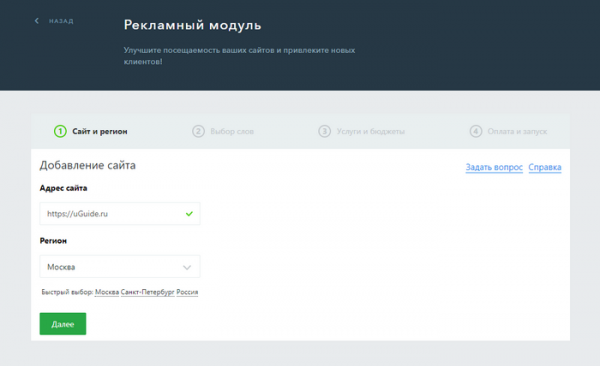Click the Добавление сайта heading
Image resolution: width=600 pixels, height=366 pixels.
tap(88, 165)
